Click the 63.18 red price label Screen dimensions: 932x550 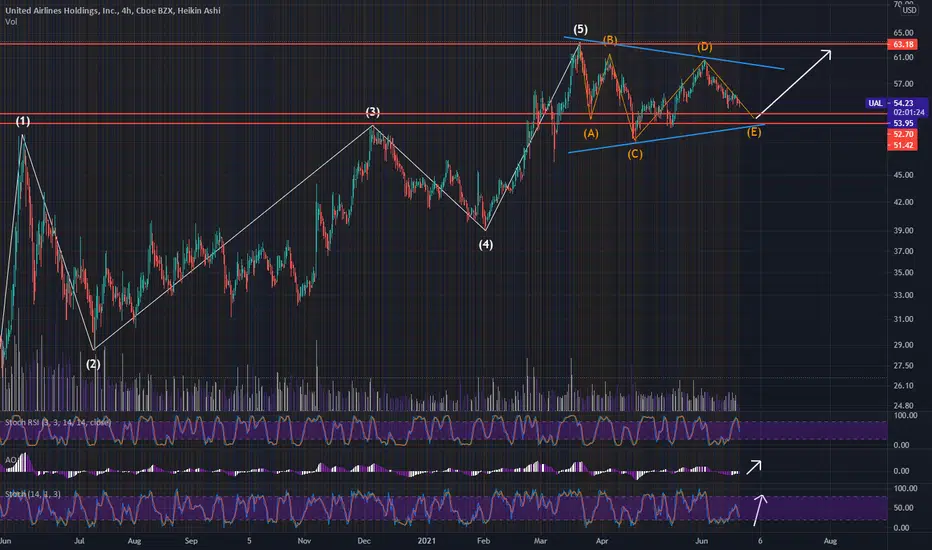(902, 45)
